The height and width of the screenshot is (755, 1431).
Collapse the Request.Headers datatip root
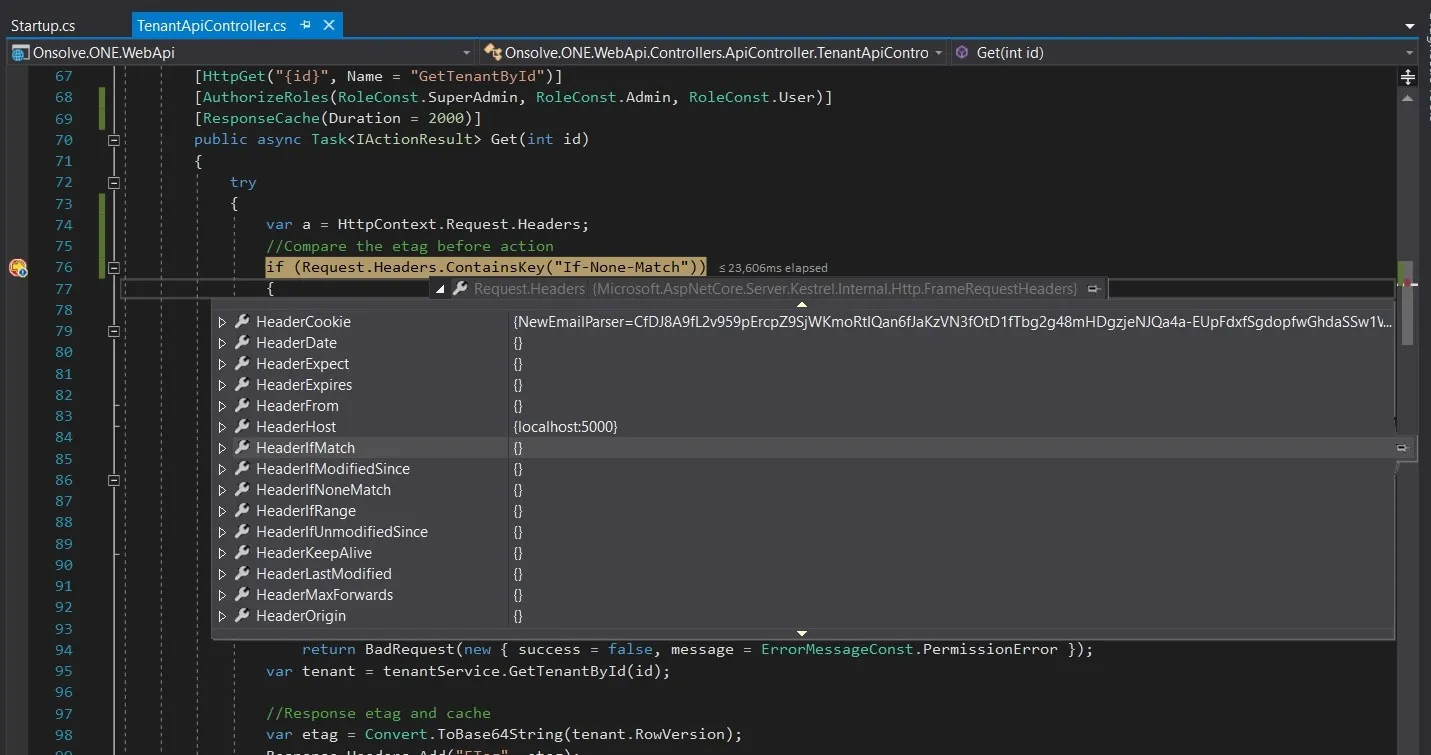click(x=440, y=289)
